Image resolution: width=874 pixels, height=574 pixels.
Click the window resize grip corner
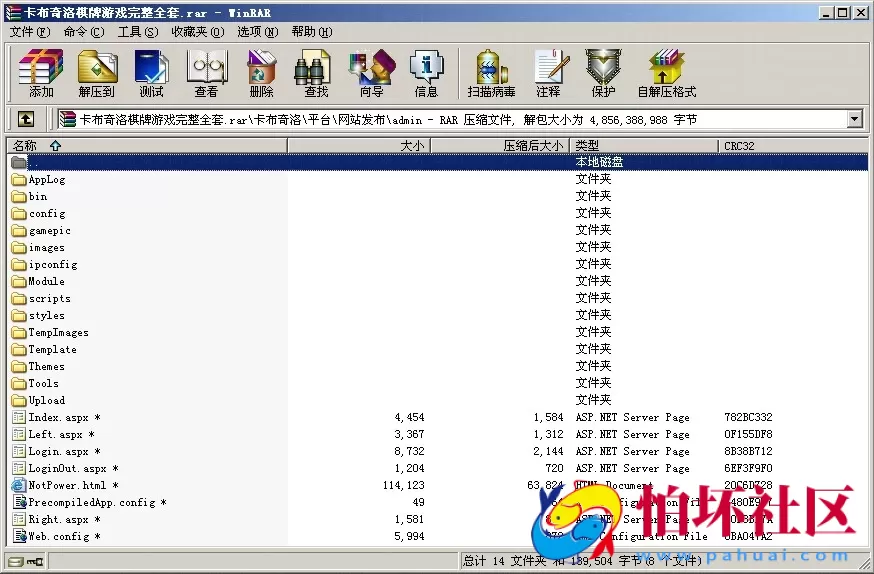click(866, 565)
